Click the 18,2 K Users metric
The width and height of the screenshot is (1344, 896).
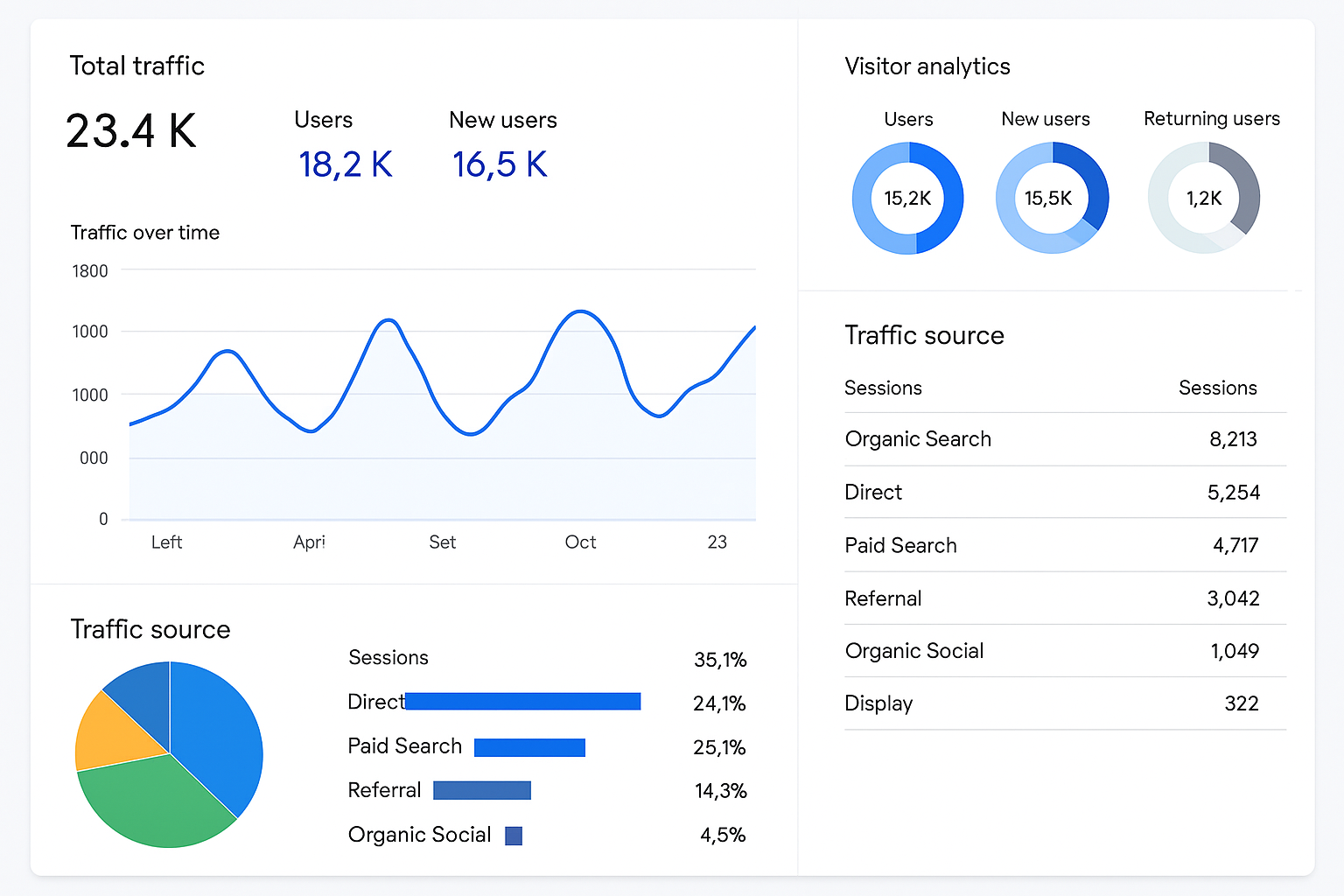[345, 164]
